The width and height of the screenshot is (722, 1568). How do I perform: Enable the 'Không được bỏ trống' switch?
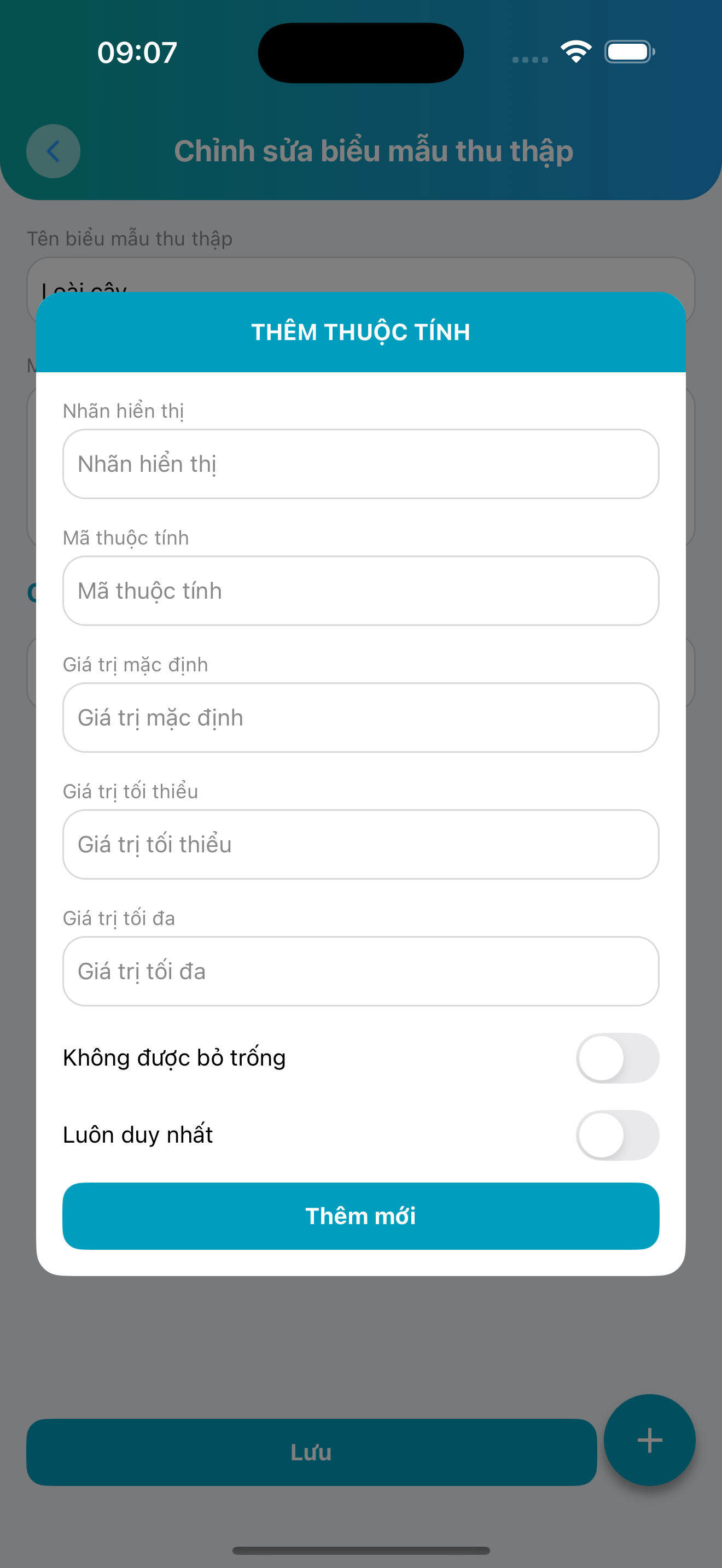pyautogui.click(x=616, y=1058)
